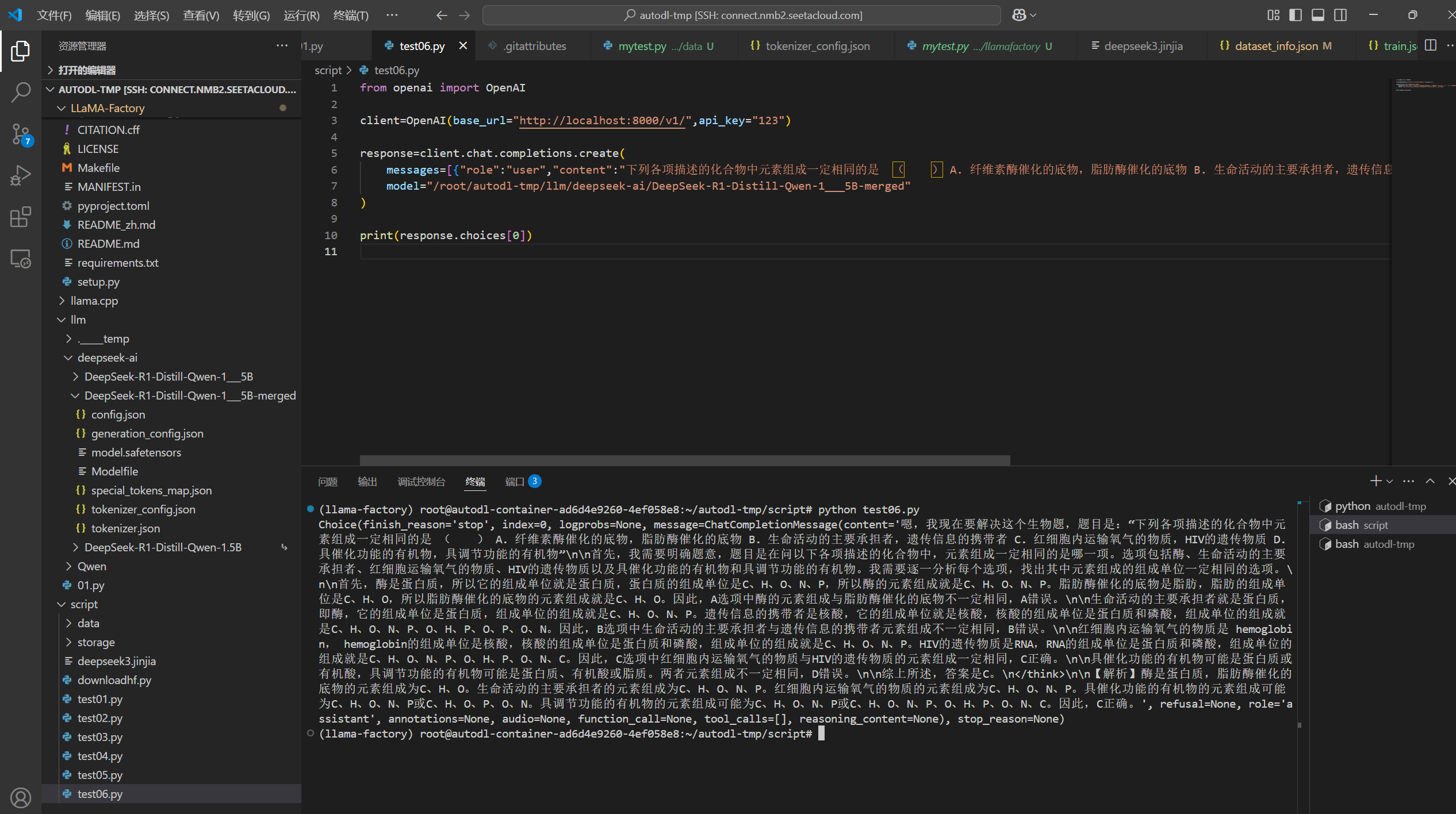Click the editor horizontal scrollbar
Image resolution: width=1456 pixels, height=814 pixels.
684,460
